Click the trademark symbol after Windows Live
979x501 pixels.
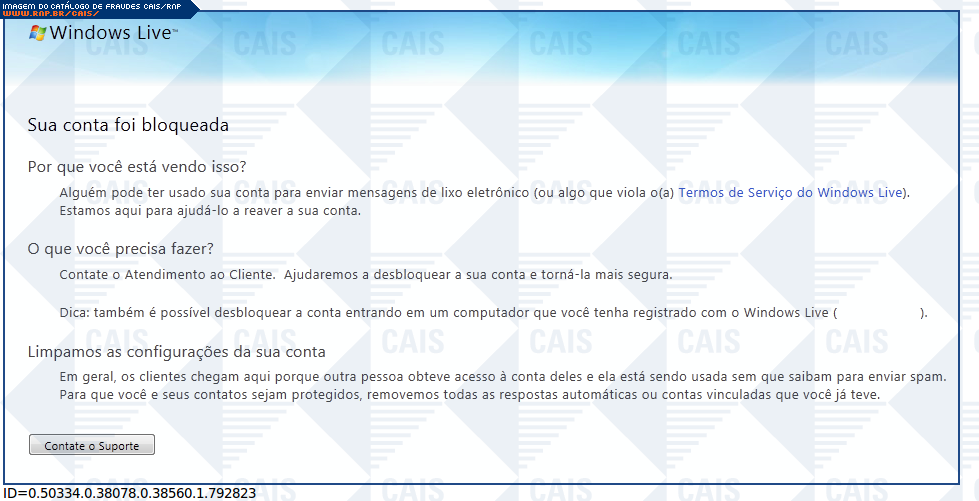pos(175,29)
